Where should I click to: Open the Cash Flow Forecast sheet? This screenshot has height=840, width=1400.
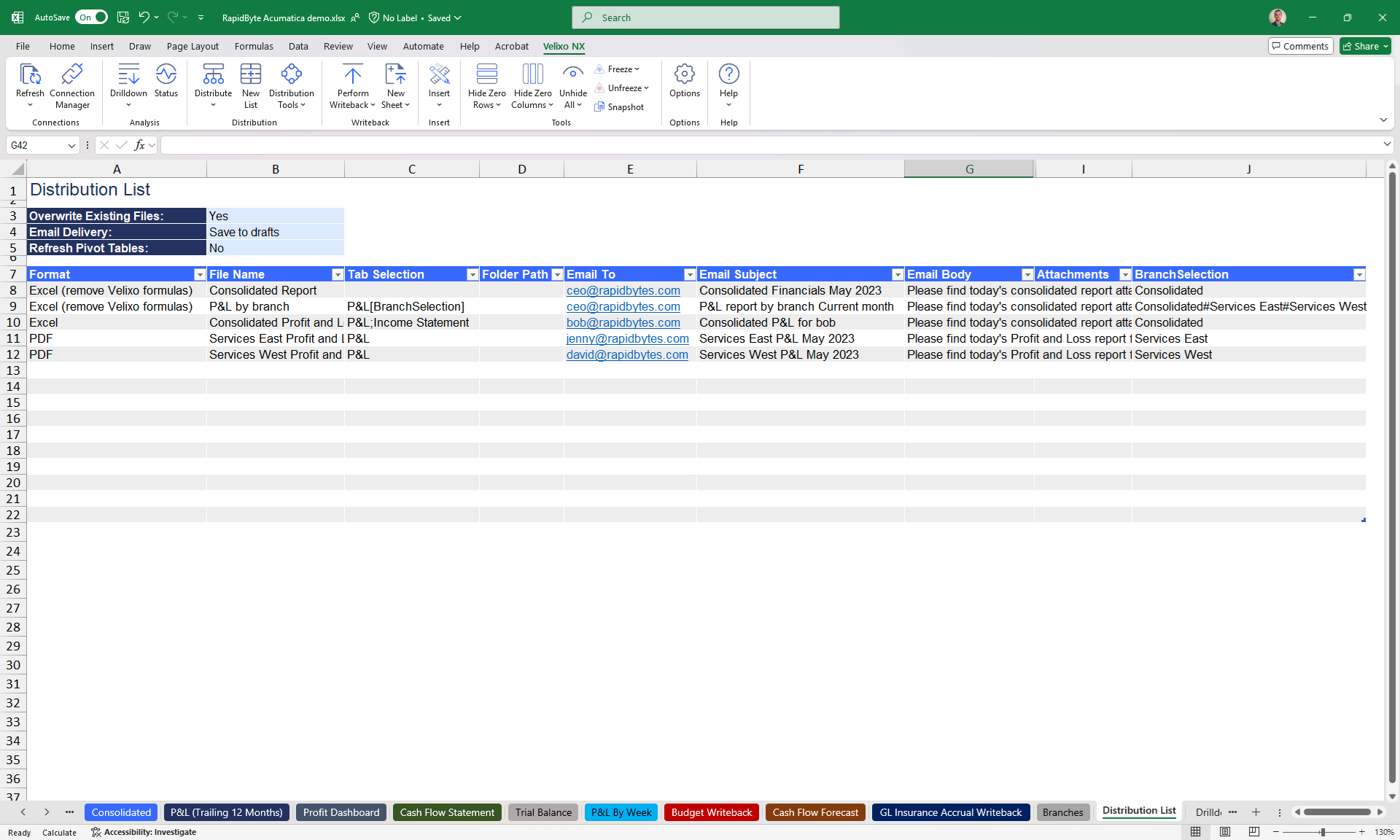pos(814,812)
